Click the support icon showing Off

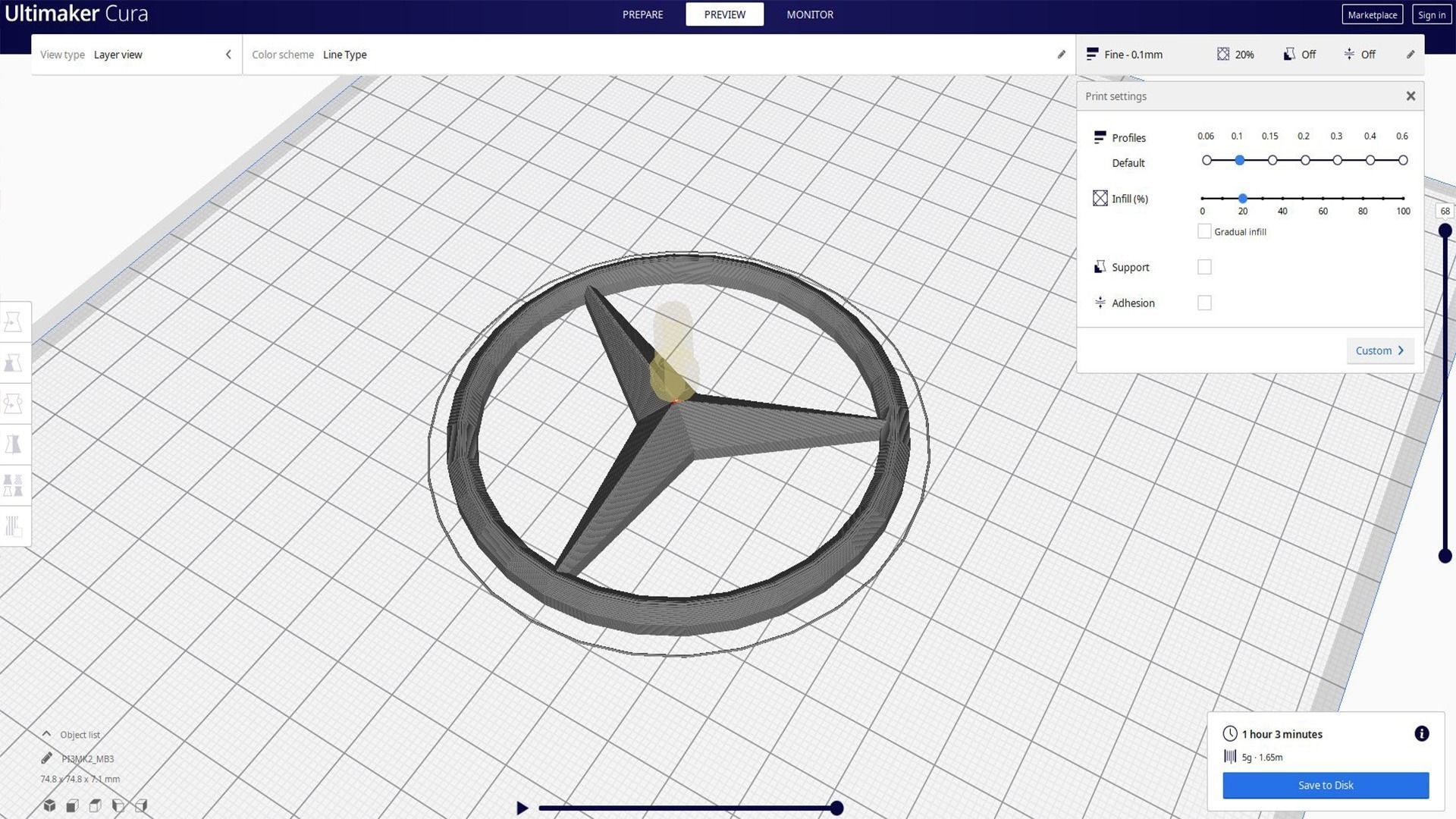(1289, 55)
